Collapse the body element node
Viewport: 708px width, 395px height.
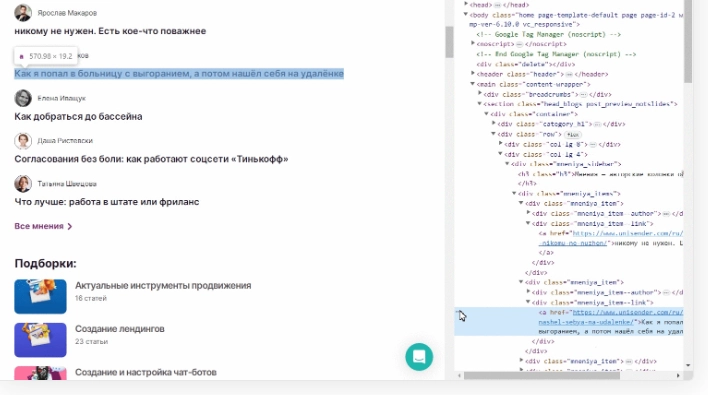(466, 14)
